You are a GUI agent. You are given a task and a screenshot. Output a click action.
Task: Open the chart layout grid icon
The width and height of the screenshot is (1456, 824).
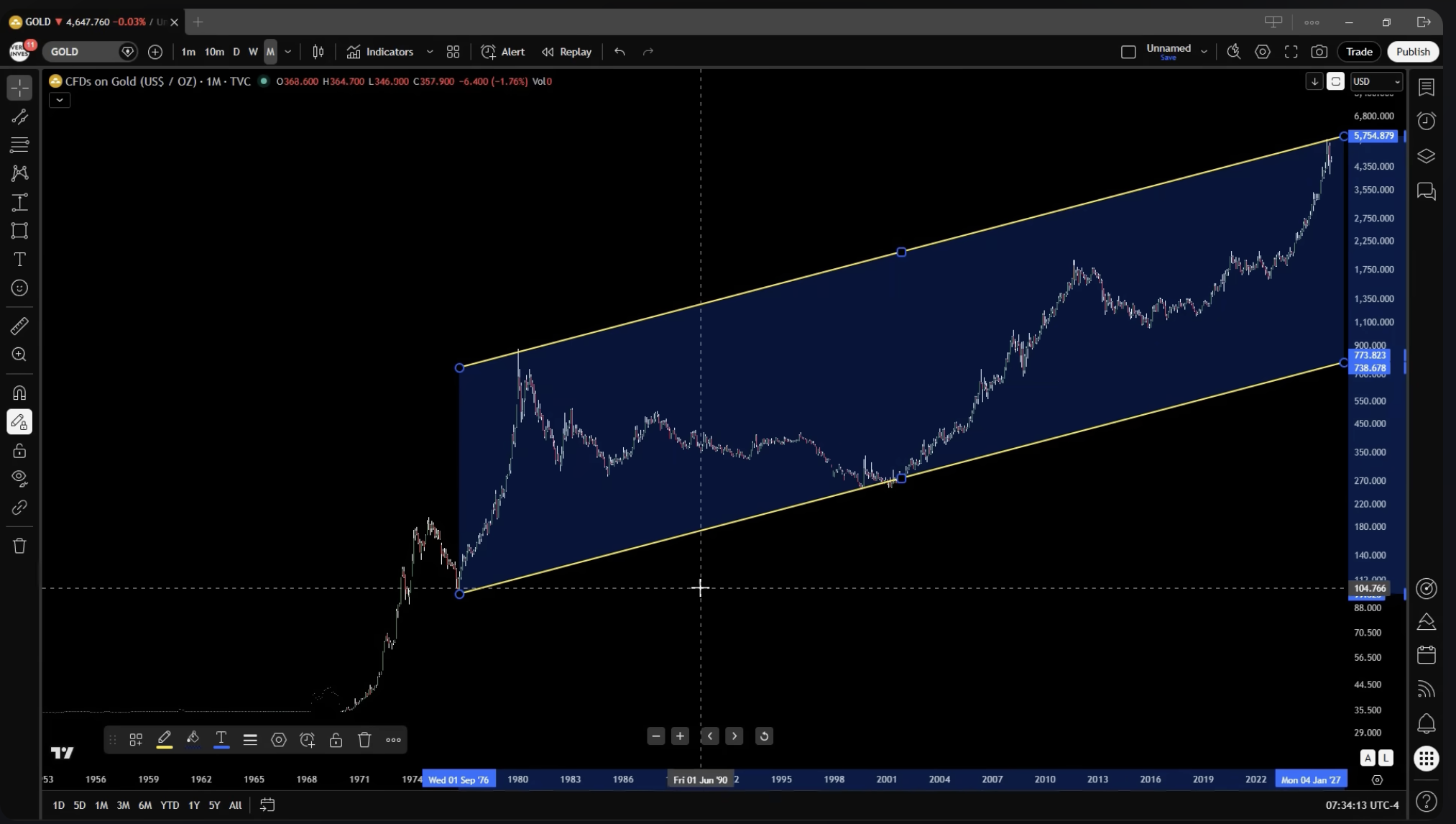coord(453,52)
